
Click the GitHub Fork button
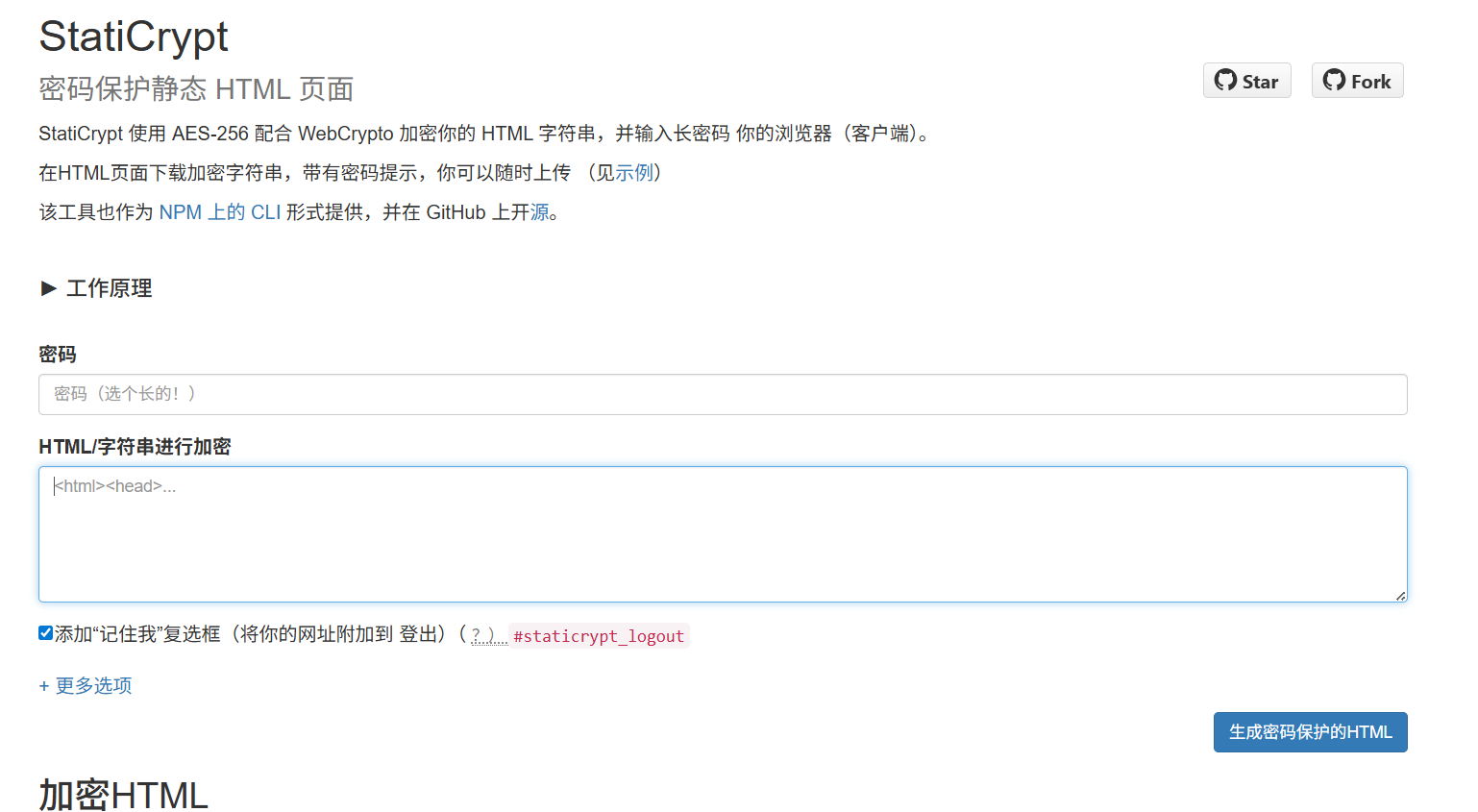coord(1357,81)
